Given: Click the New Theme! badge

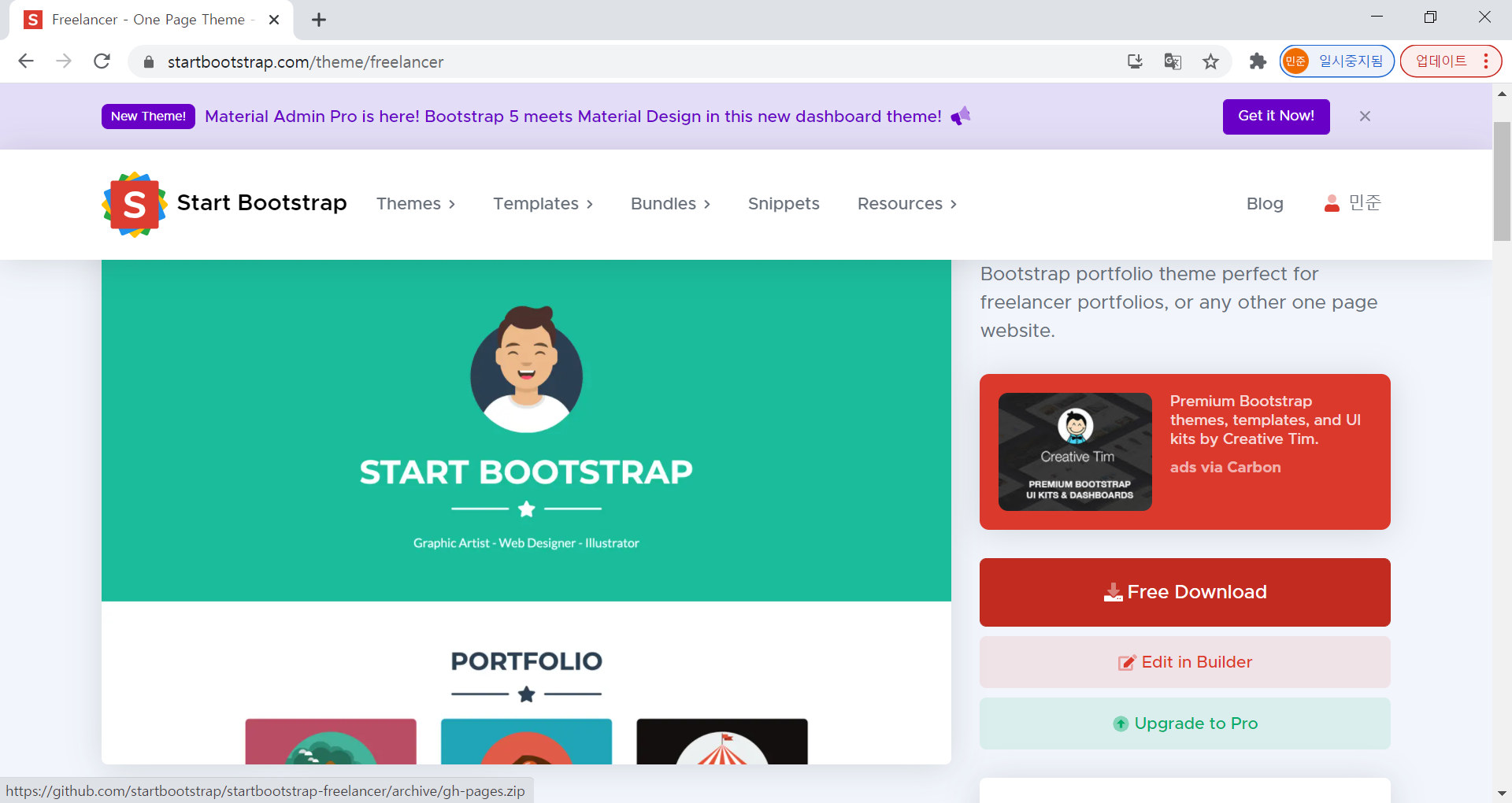Looking at the screenshot, I should [x=148, y=117].
